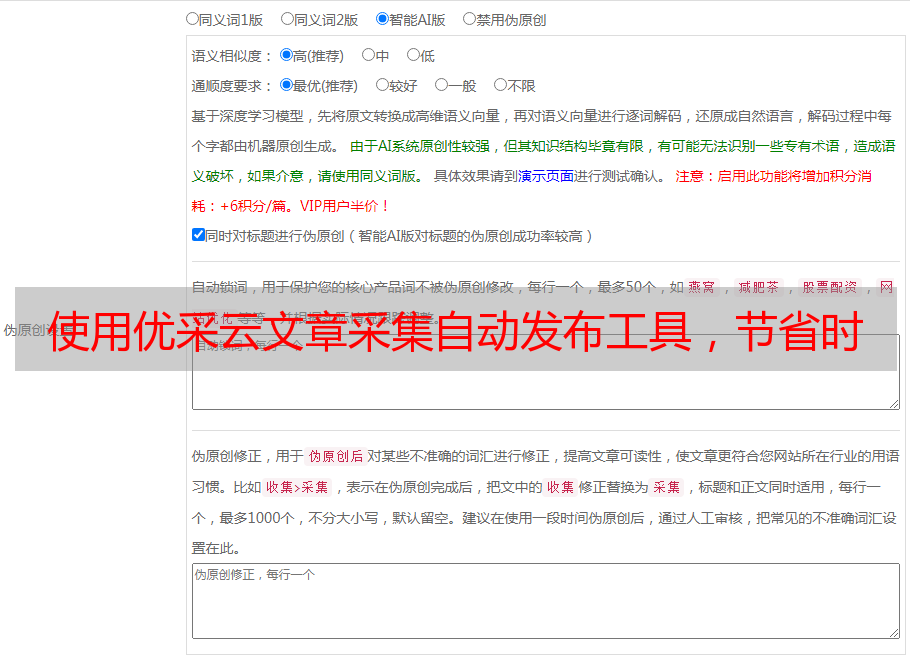Choose the 智能AI版 radio option
The height and width of the screenshot is (658, 911).
click(x=382, y=19)
